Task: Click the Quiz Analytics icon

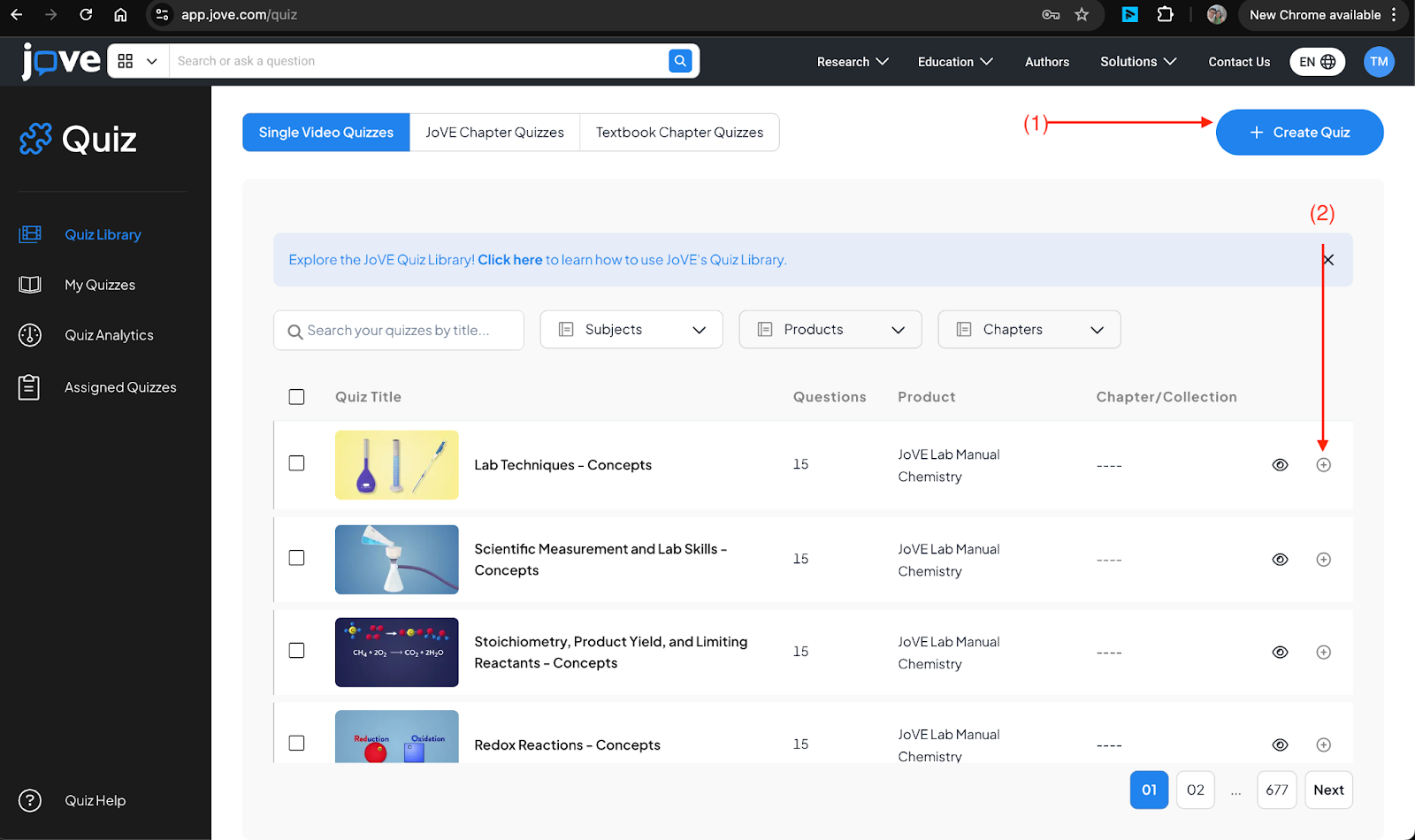Action: [30, 335]
